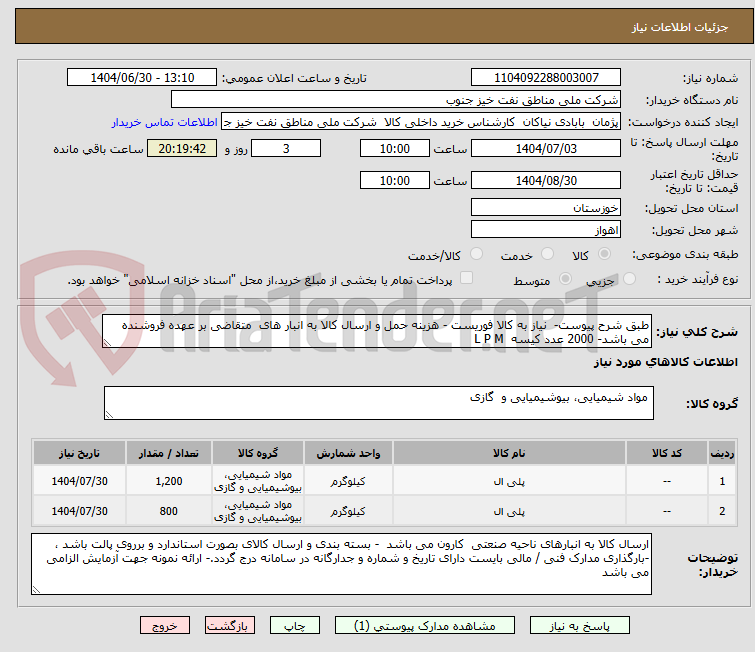Click the خروج exit button
This screenshot has height=652, width=755.
click(x=165, y=626)
